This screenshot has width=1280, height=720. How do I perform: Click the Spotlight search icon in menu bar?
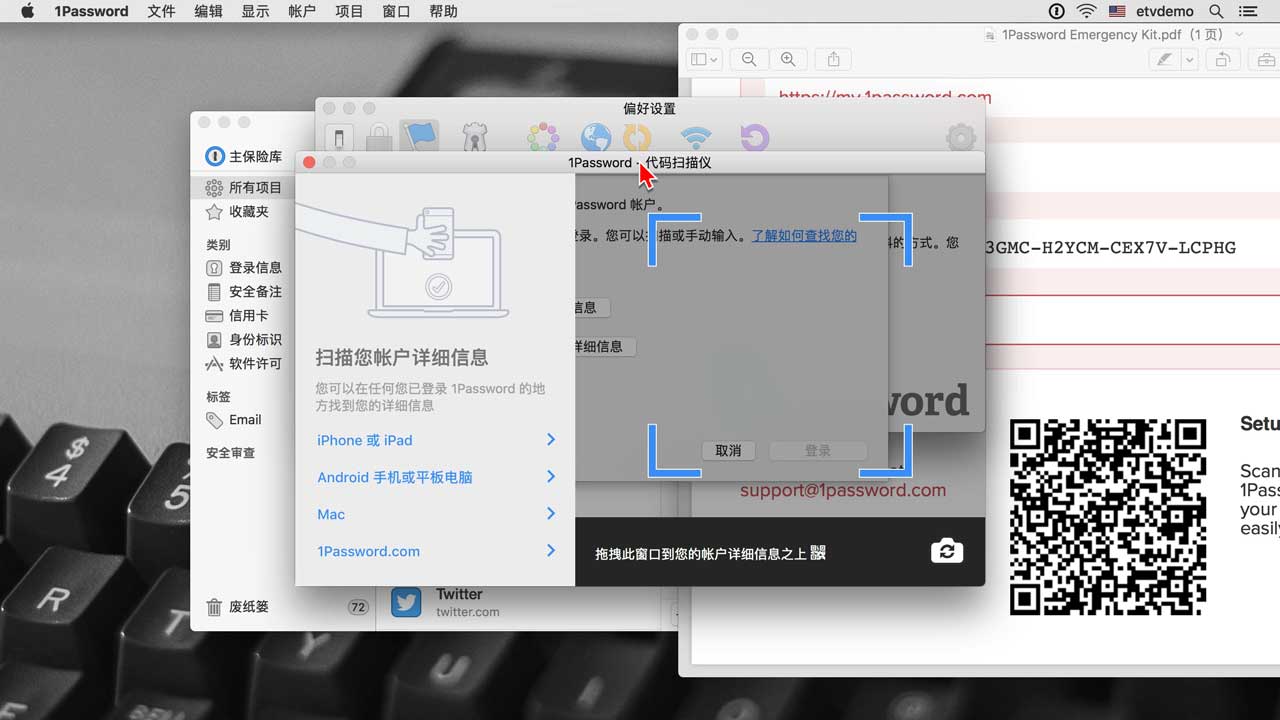[1216, 11]
